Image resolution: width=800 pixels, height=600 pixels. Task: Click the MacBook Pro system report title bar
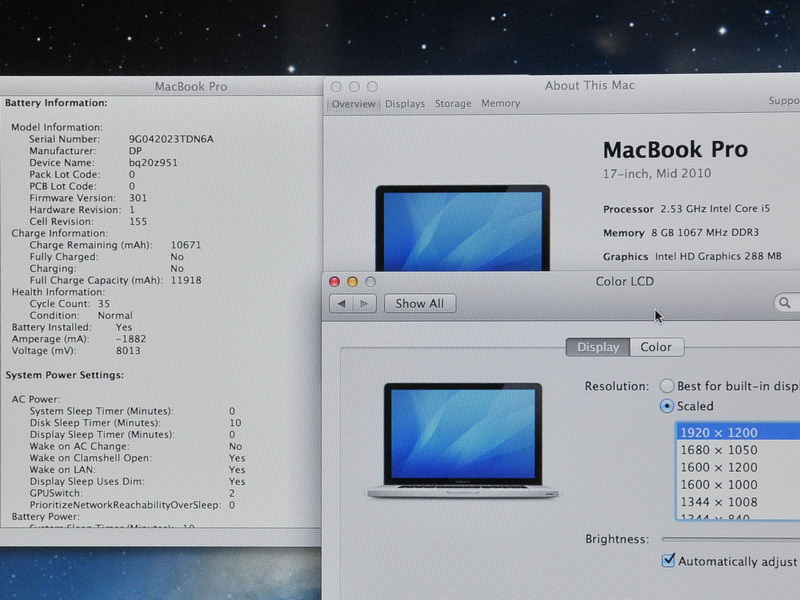click(191, 87)
